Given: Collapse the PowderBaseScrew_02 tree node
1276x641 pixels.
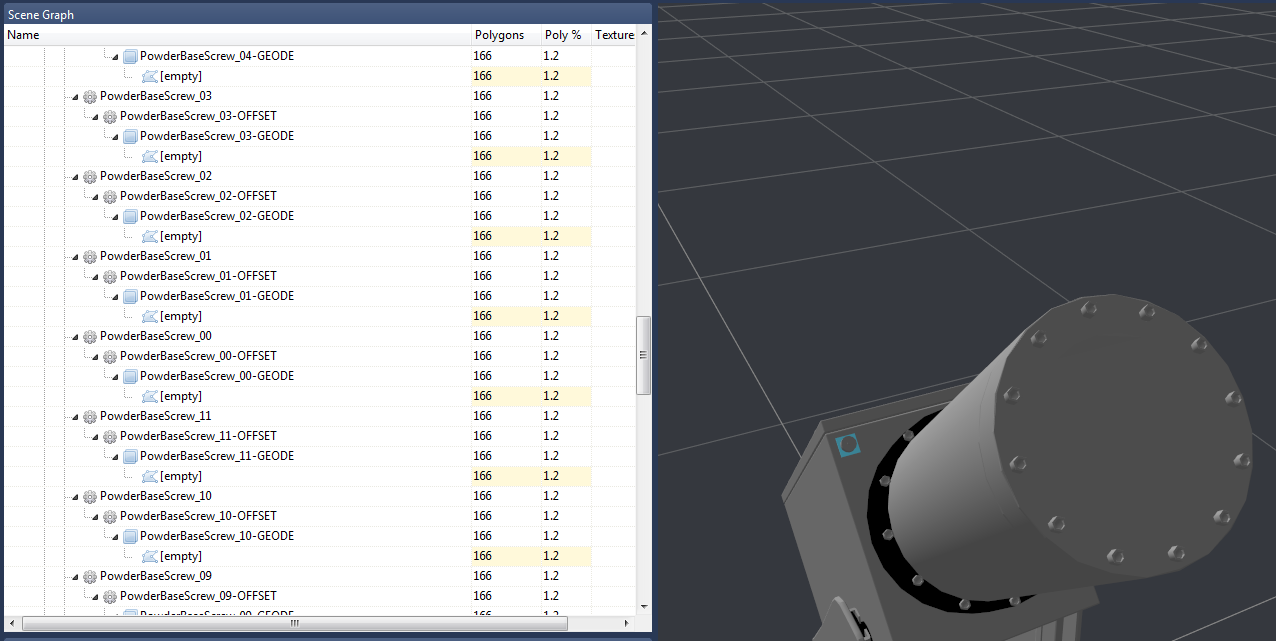Looking at the screenshot, I should coord(74,177).
